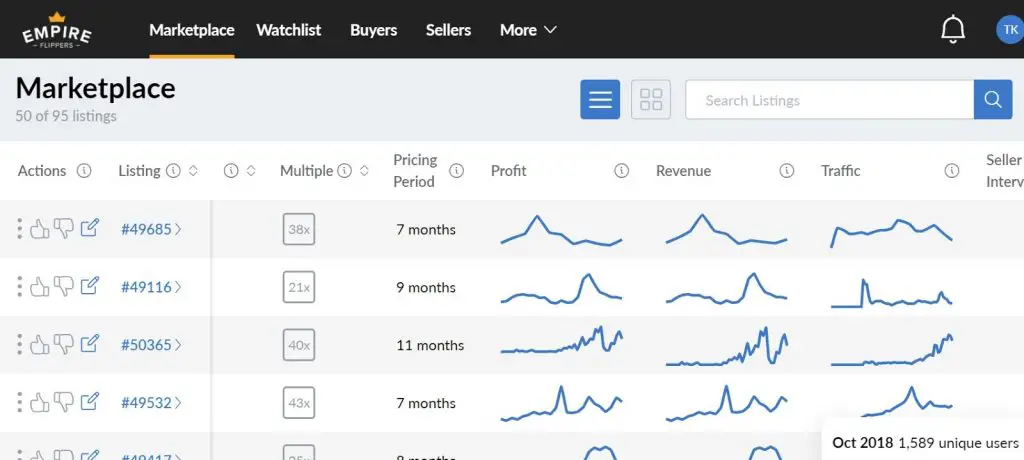Sort by Multiple column arrows
This screenshot has height=460, width=1024.
364,171
